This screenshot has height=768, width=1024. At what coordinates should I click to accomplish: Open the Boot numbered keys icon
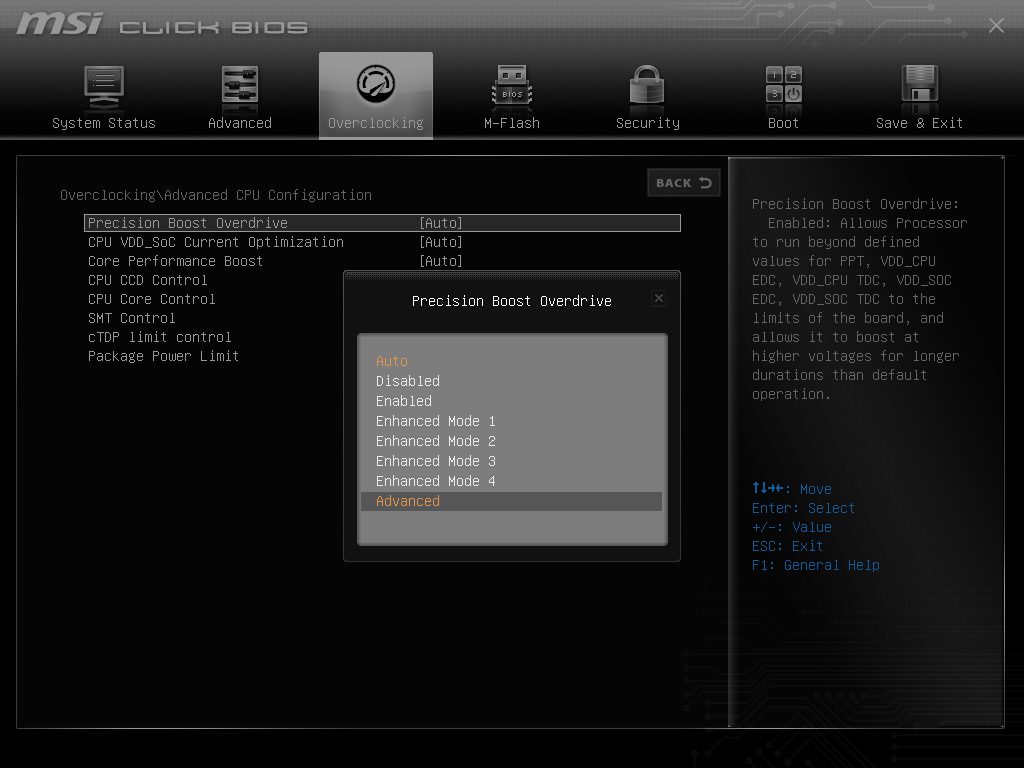pyautogui.click(x=784, y=86)
